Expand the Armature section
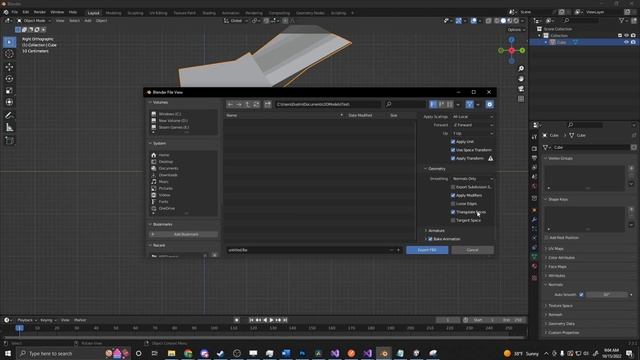 (435, 231)
